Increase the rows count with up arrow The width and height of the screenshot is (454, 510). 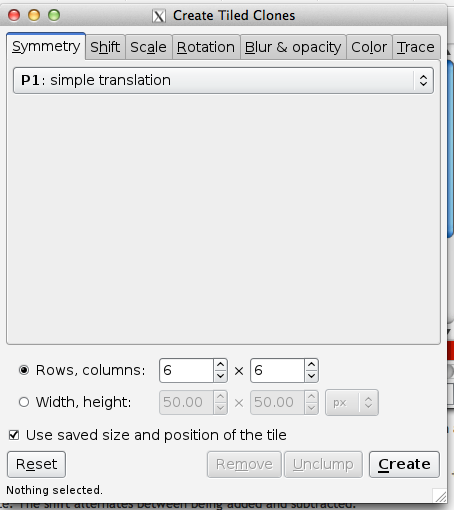click(220, 364)
